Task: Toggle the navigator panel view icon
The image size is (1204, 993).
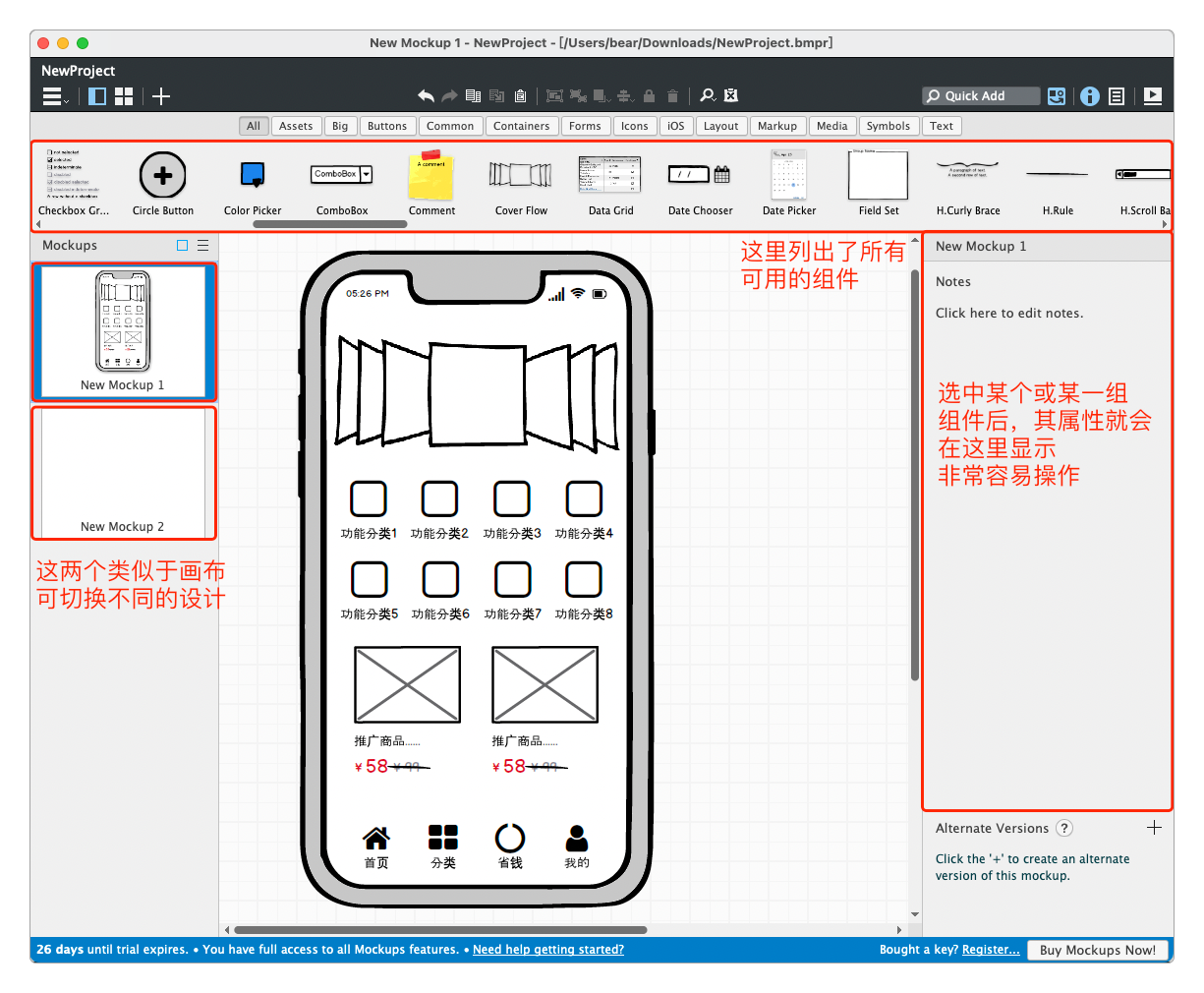Action: pyautogui.click(x=97, y=95)
